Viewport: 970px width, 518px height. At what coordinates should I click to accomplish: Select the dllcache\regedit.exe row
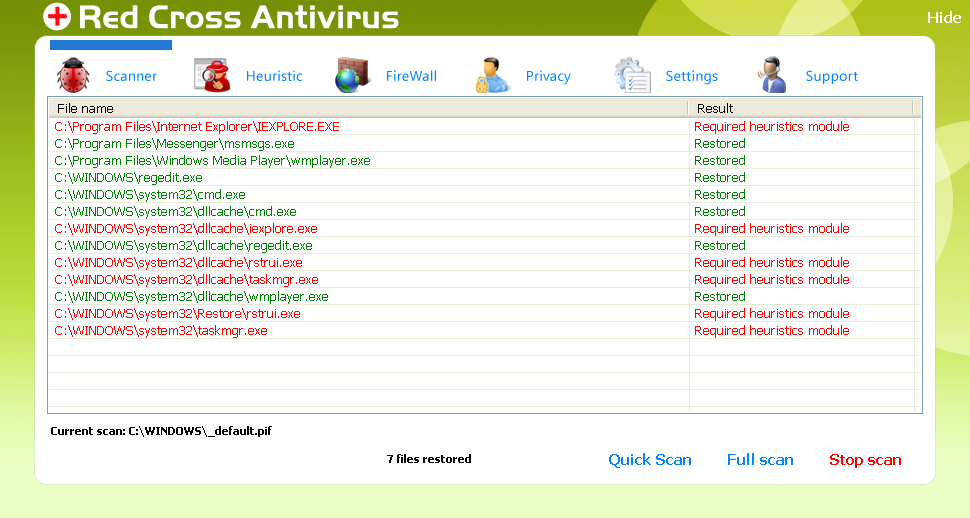click(x=484, y=246)
